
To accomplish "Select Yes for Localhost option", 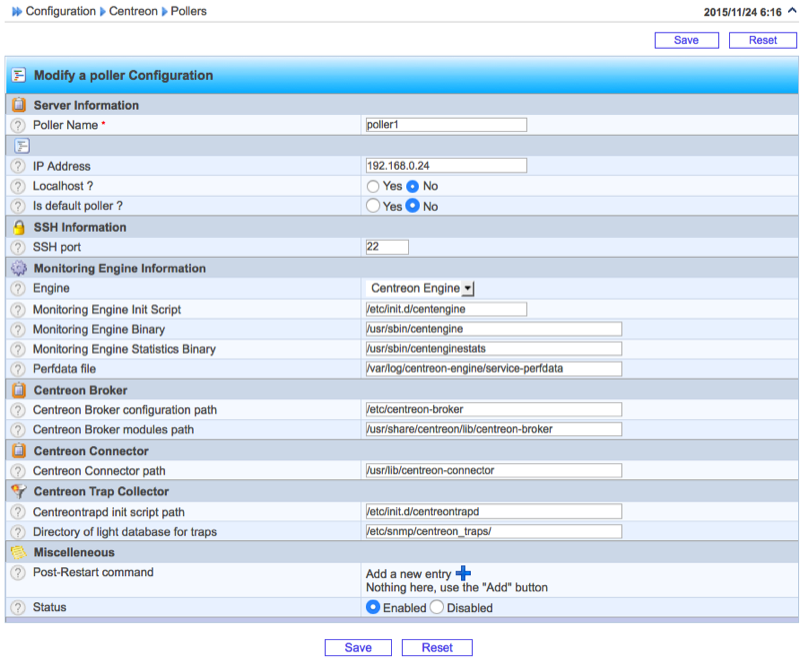I will point(373,186).
